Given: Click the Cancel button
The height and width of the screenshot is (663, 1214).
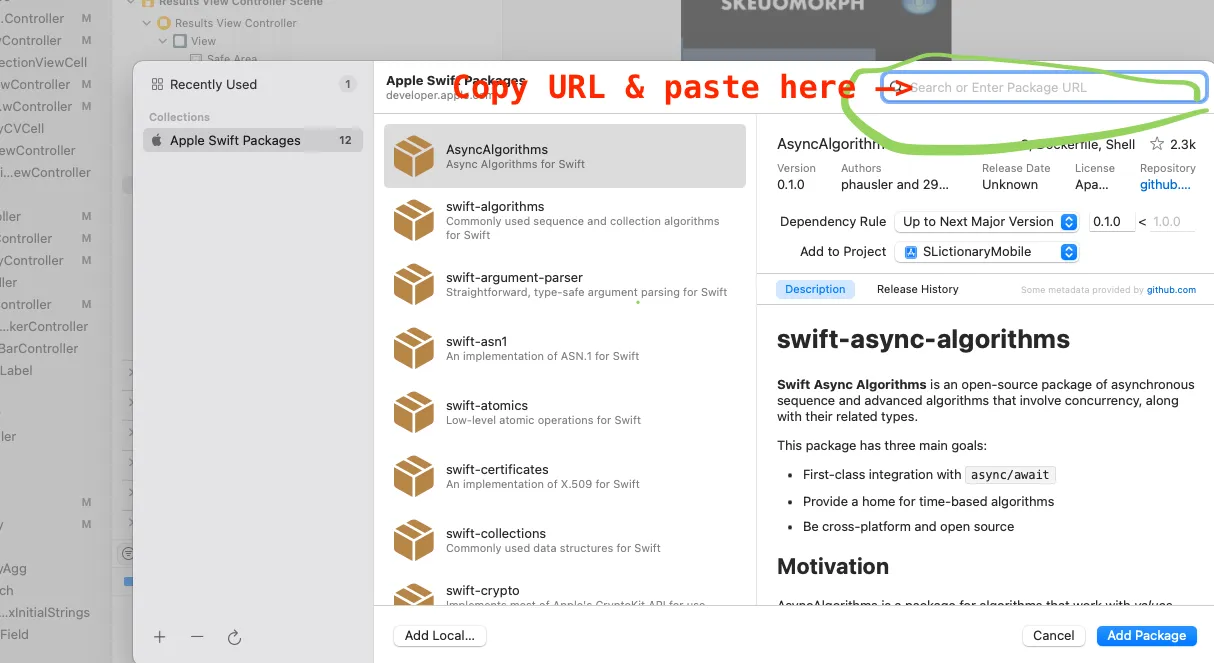Looking at the screenshot, I should click(1054, 635).
